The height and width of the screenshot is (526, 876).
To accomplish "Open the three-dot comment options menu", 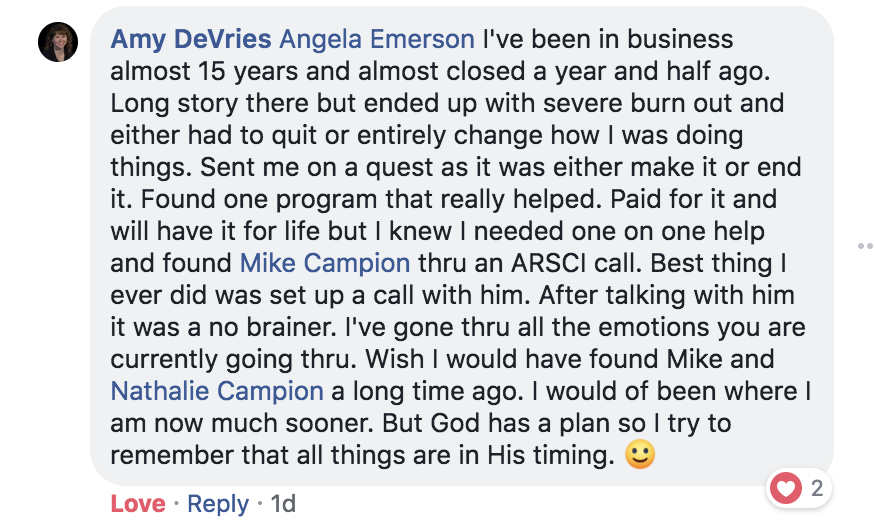I will 866,246.
